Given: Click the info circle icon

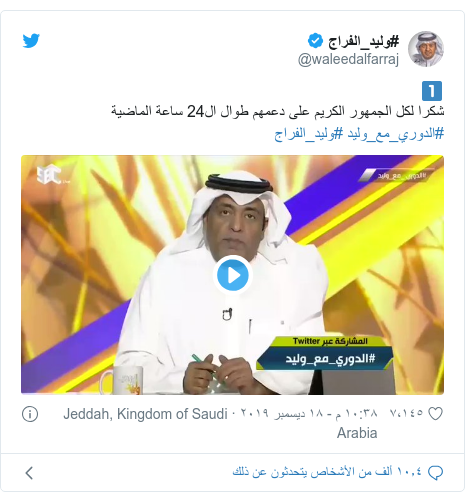Looking at the screenshot, I should tap(30, 414).
